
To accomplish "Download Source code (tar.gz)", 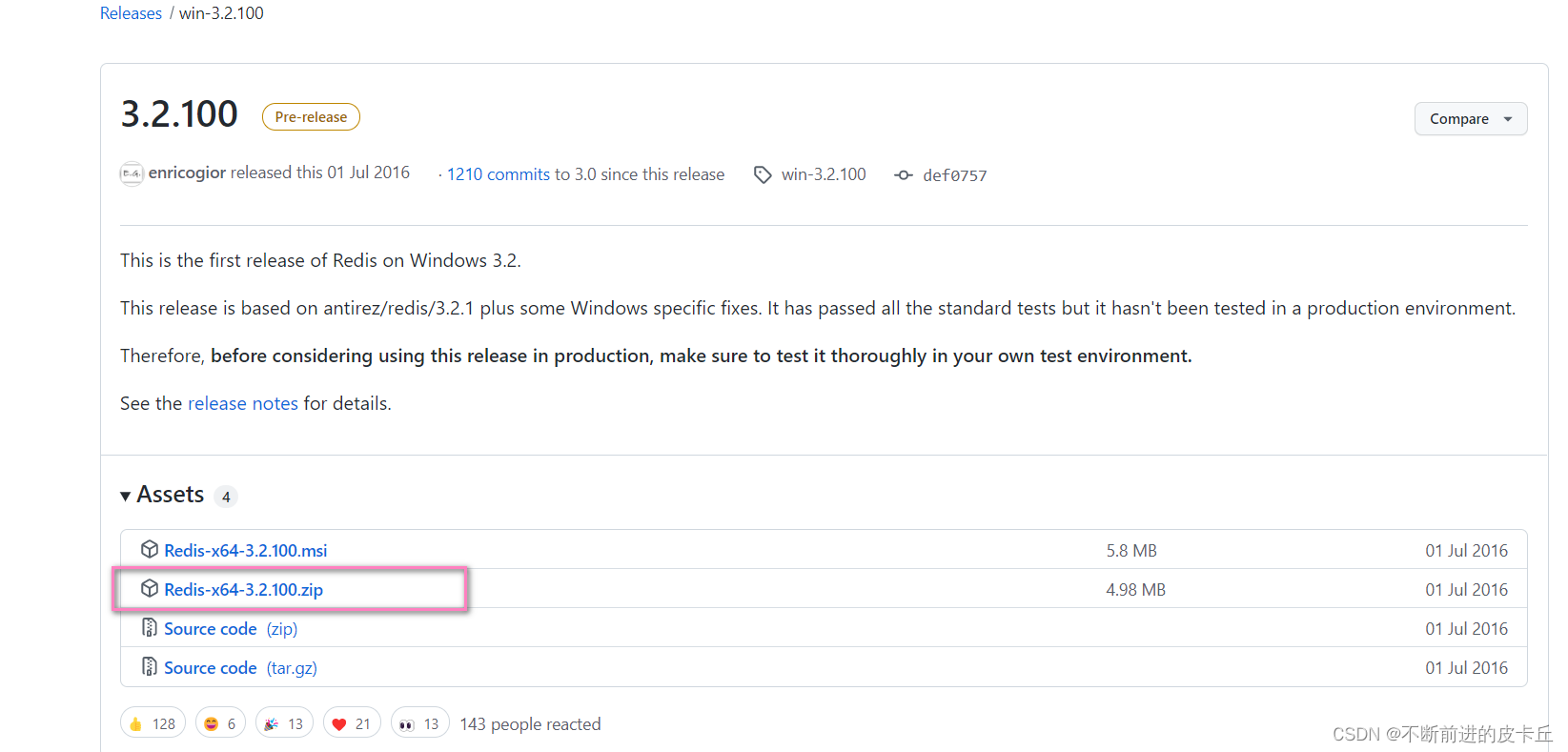I will tap(240, 667).
